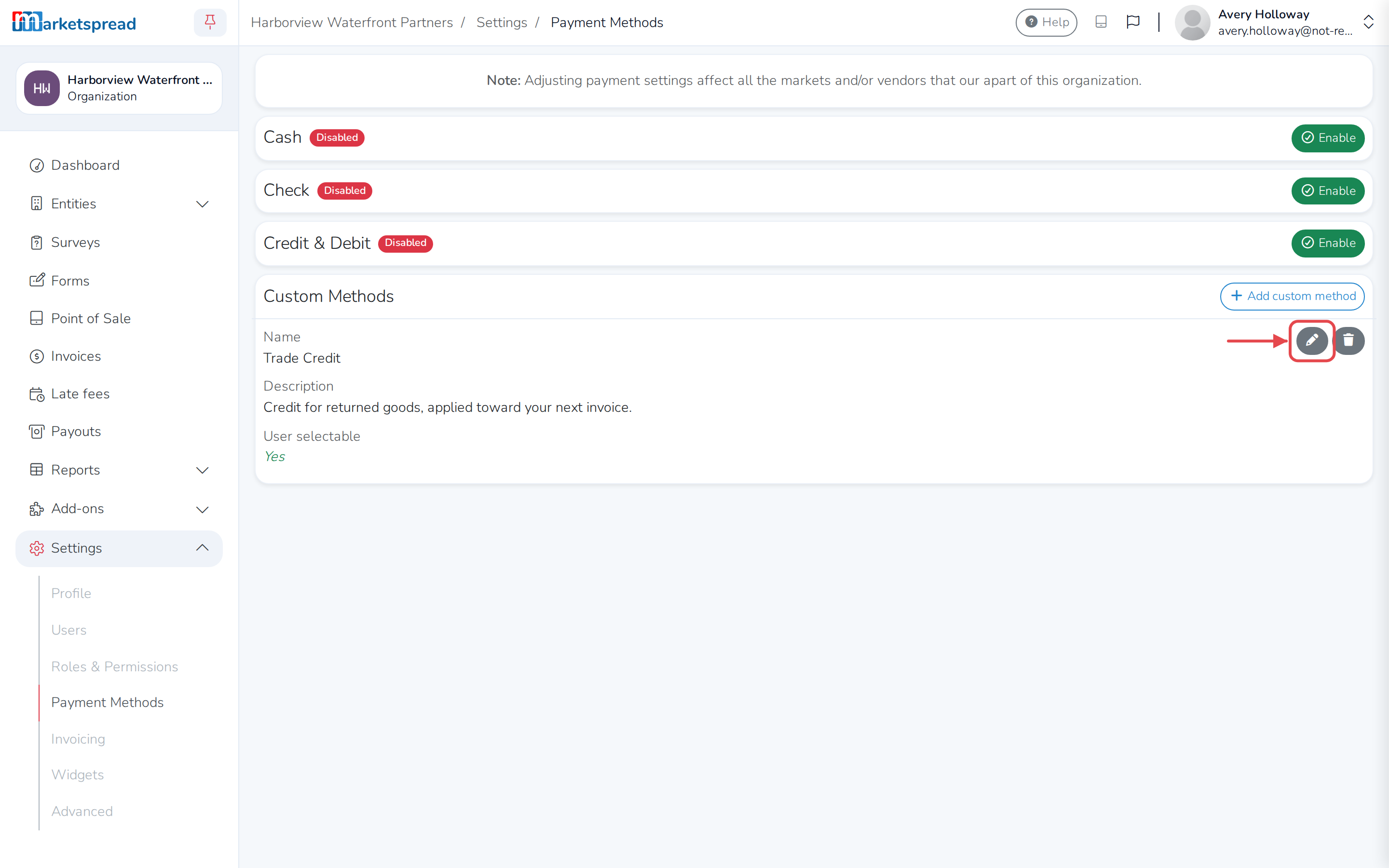Expand the Entities menu chevron
The width and height of the screenshot is (1389, 868).
(202, 204)
